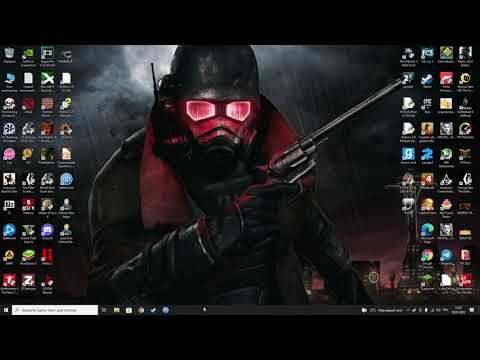Open the Epic Games Launcher shortcut

(427, 106)
